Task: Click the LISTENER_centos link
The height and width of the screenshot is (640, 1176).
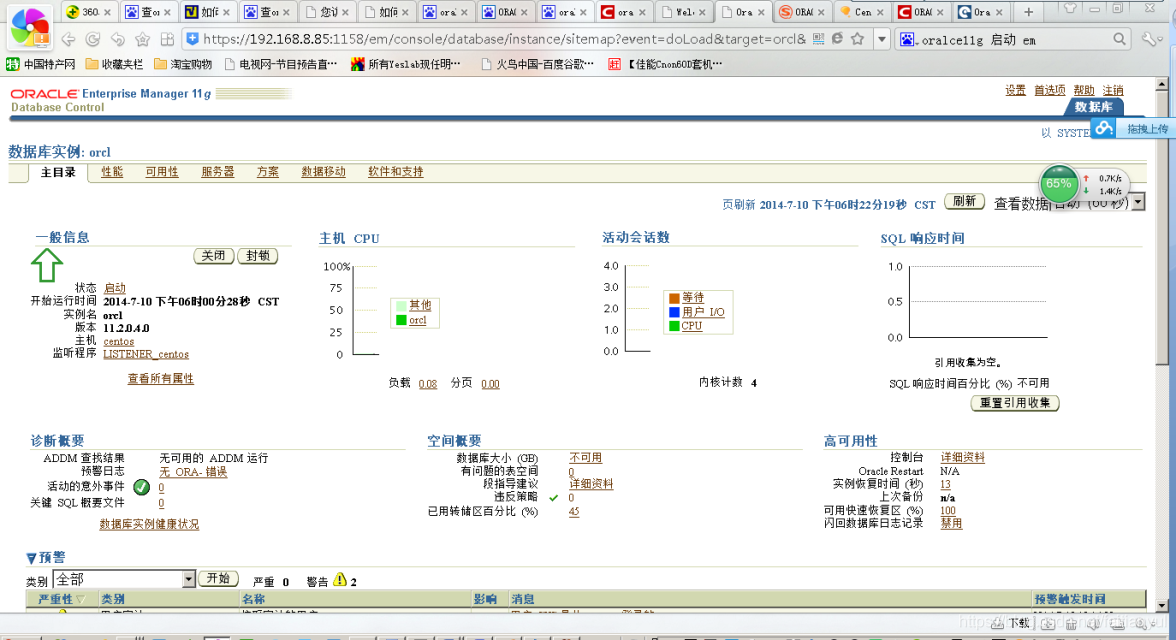Action: tap(146, 354)
